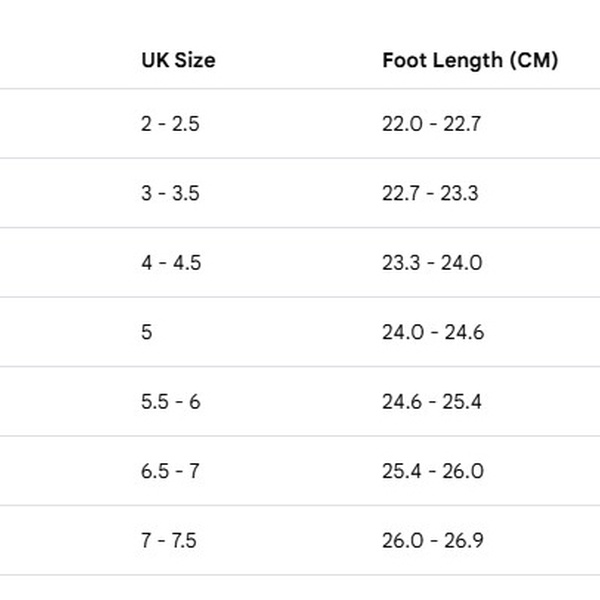Screen dimensions: 600x600
Task: Pick the UK size 4 - 4.5 cell
Action: 171,263
